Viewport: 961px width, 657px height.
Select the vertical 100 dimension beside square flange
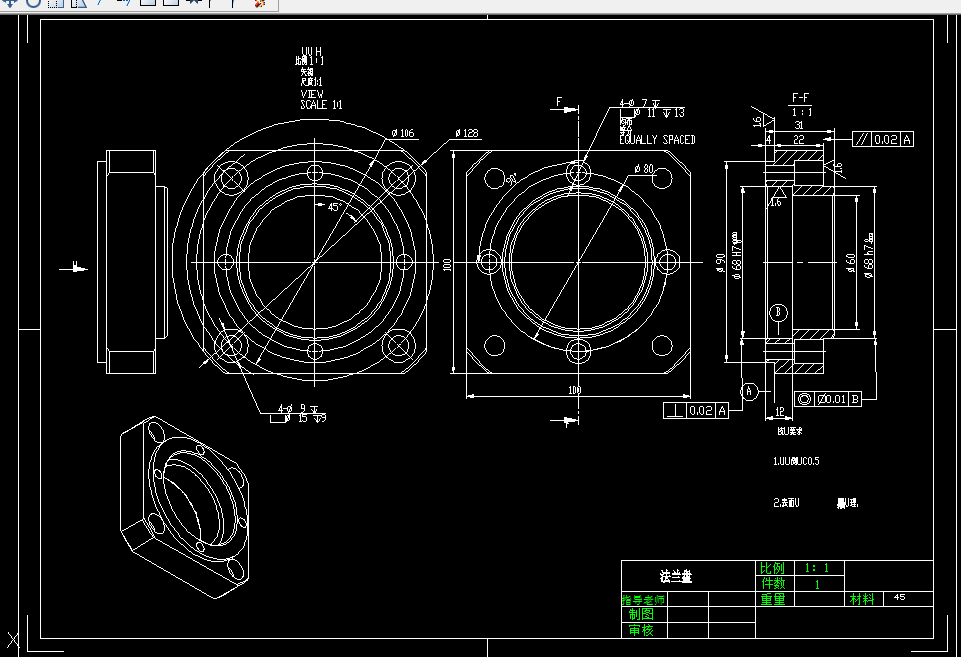447,264
